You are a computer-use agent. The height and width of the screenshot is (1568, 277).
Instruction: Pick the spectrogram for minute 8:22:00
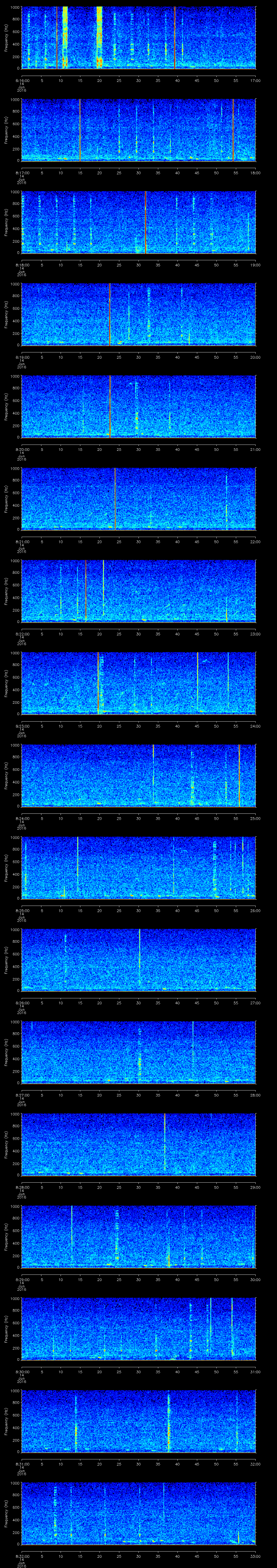click(x=139, y=591)
